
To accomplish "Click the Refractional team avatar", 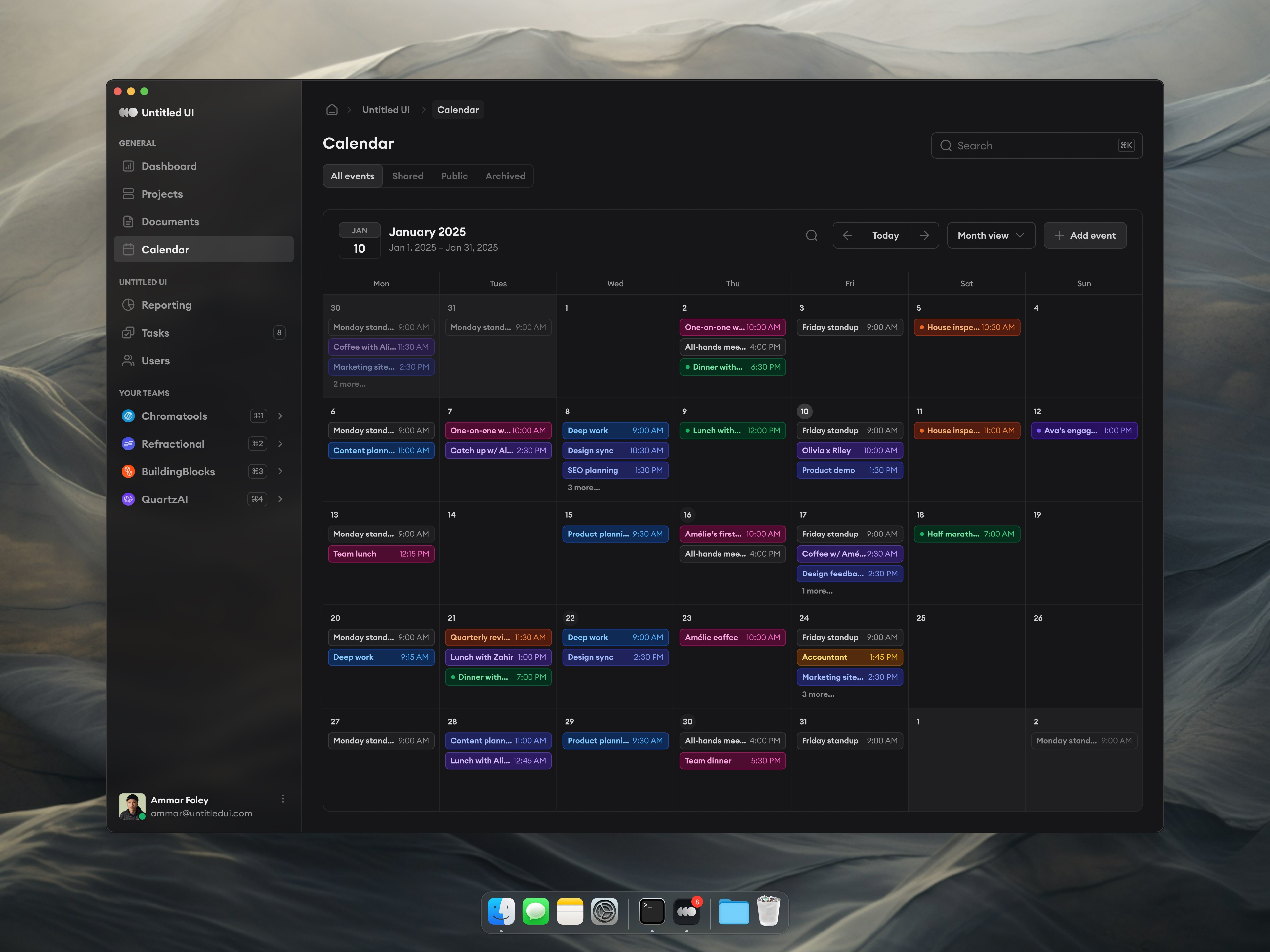I will (x=128, y=444).
